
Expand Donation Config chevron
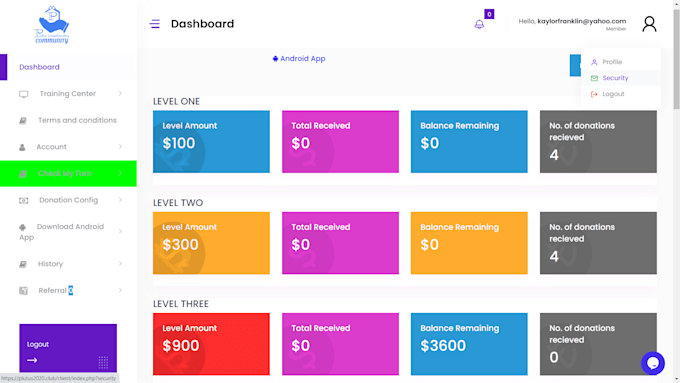coord(120,200)
